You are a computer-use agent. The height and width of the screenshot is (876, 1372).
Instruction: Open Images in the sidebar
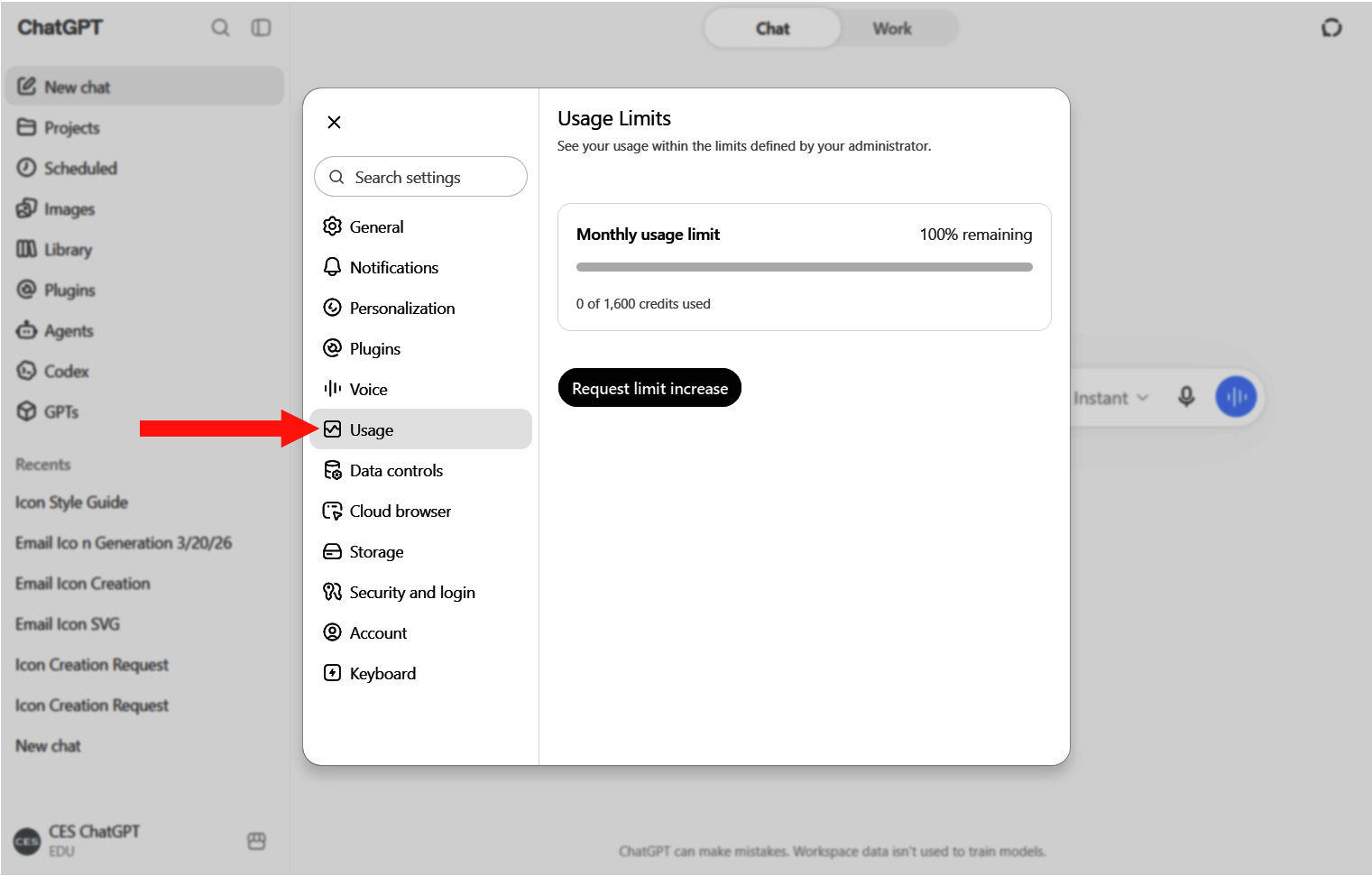pos(144,208)
